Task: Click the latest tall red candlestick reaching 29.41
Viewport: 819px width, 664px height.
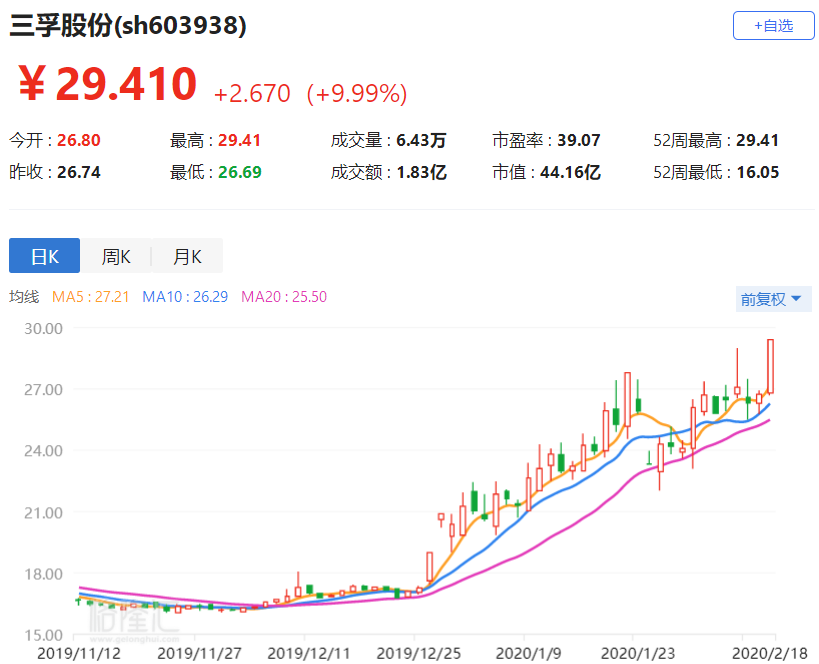Action: (770, 366)
